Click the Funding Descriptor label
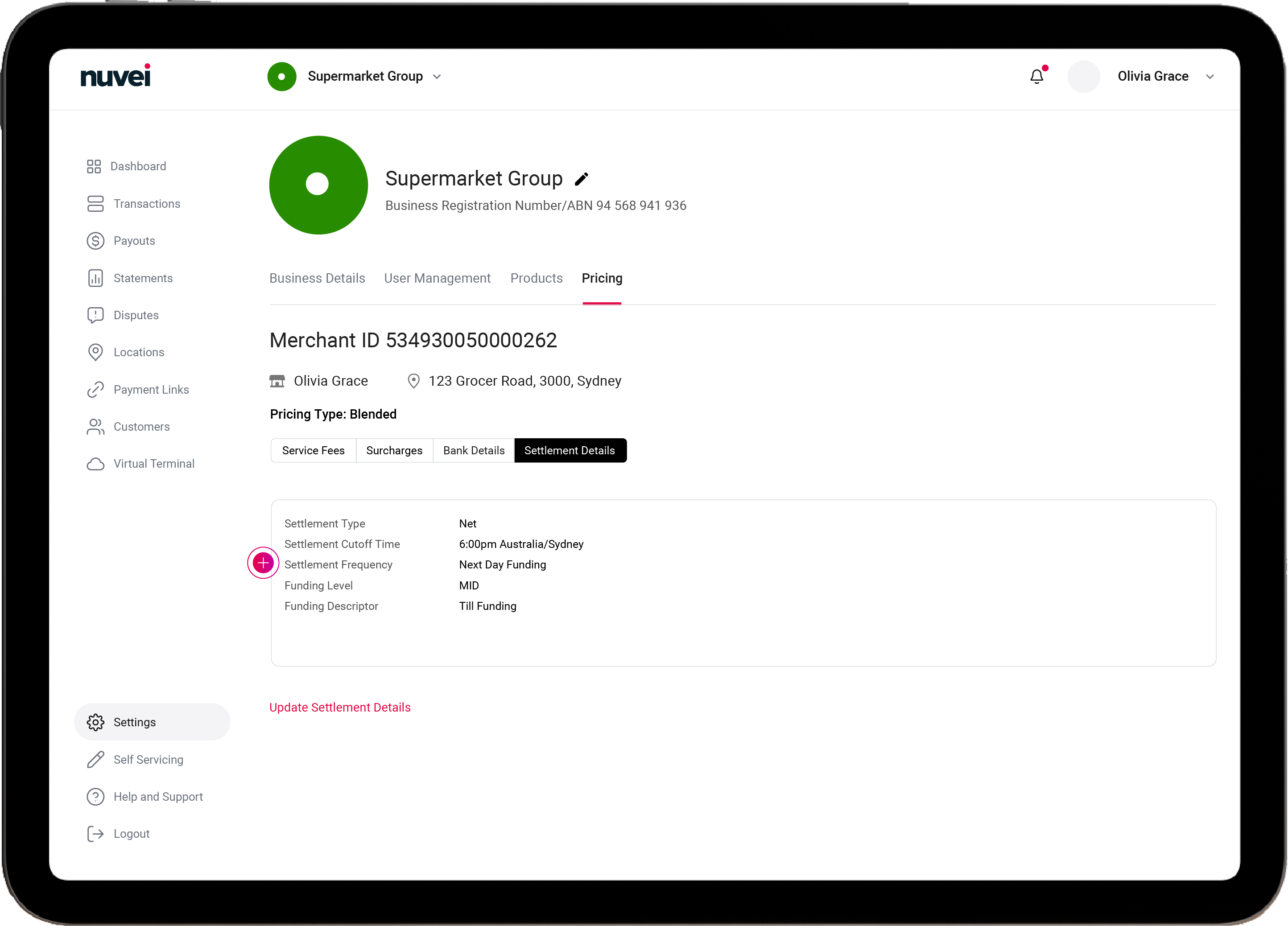The width and height of the screenshot is (1288, 926). pyautogui.click(x=332, y=606)
